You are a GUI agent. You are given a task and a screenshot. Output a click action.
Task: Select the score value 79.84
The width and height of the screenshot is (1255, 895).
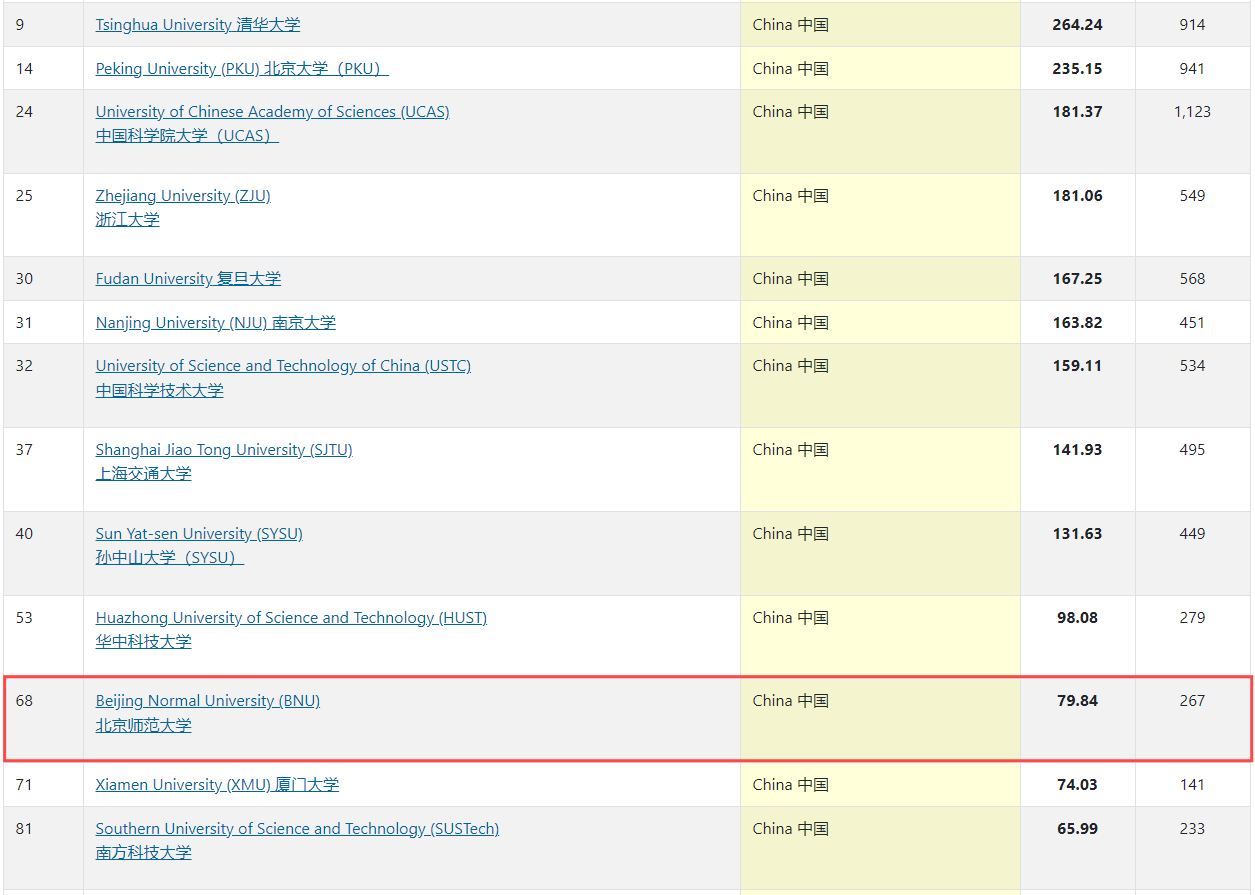(1077, 701)
